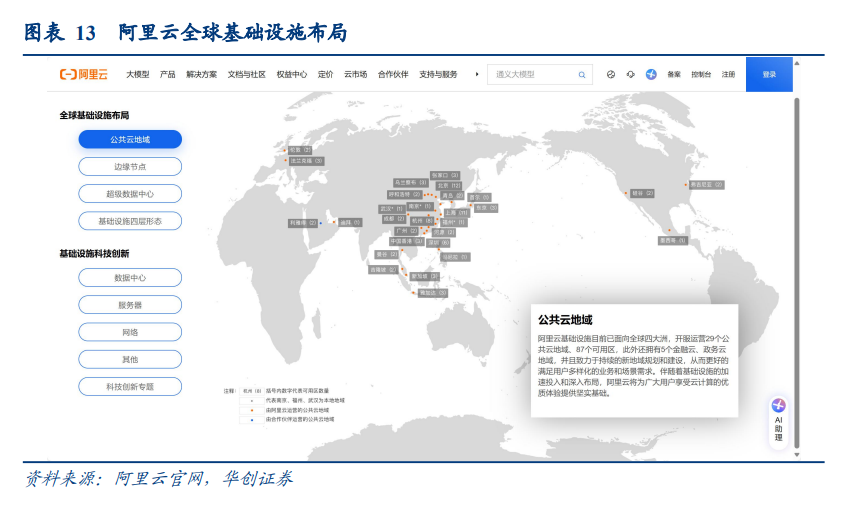This screenshot has width=841, height=510.
Task: Click the vertical page scrollbar
Action: tap(797, 272)
